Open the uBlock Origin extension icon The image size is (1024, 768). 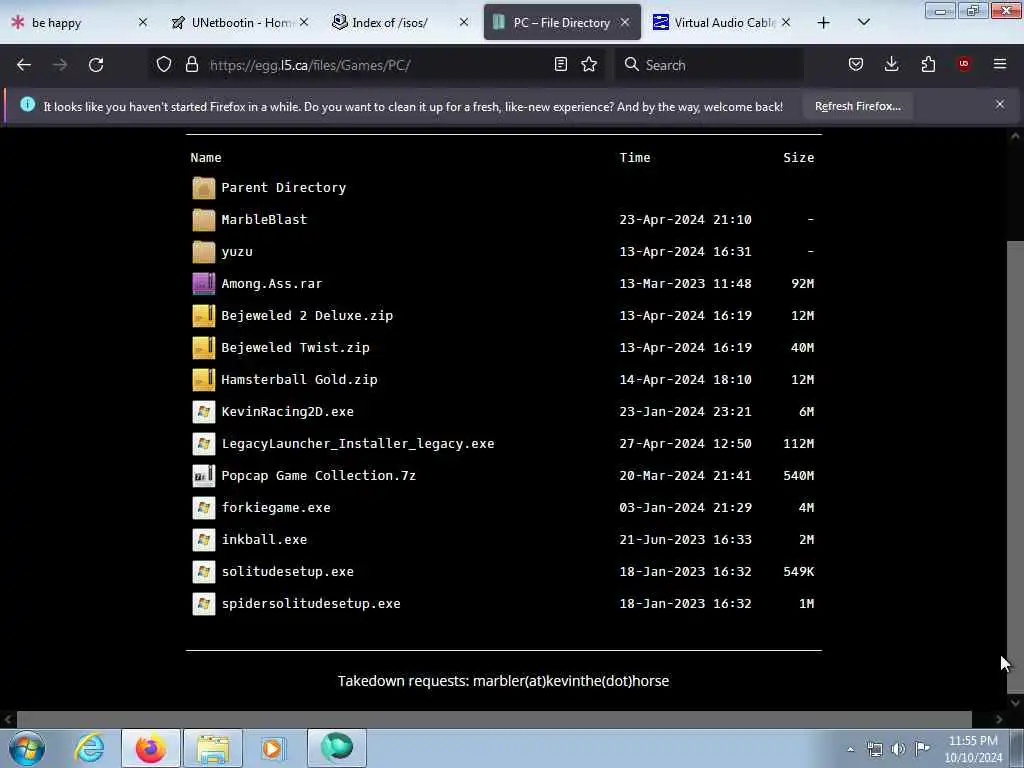pyautogui.click(x=964, y=64)
